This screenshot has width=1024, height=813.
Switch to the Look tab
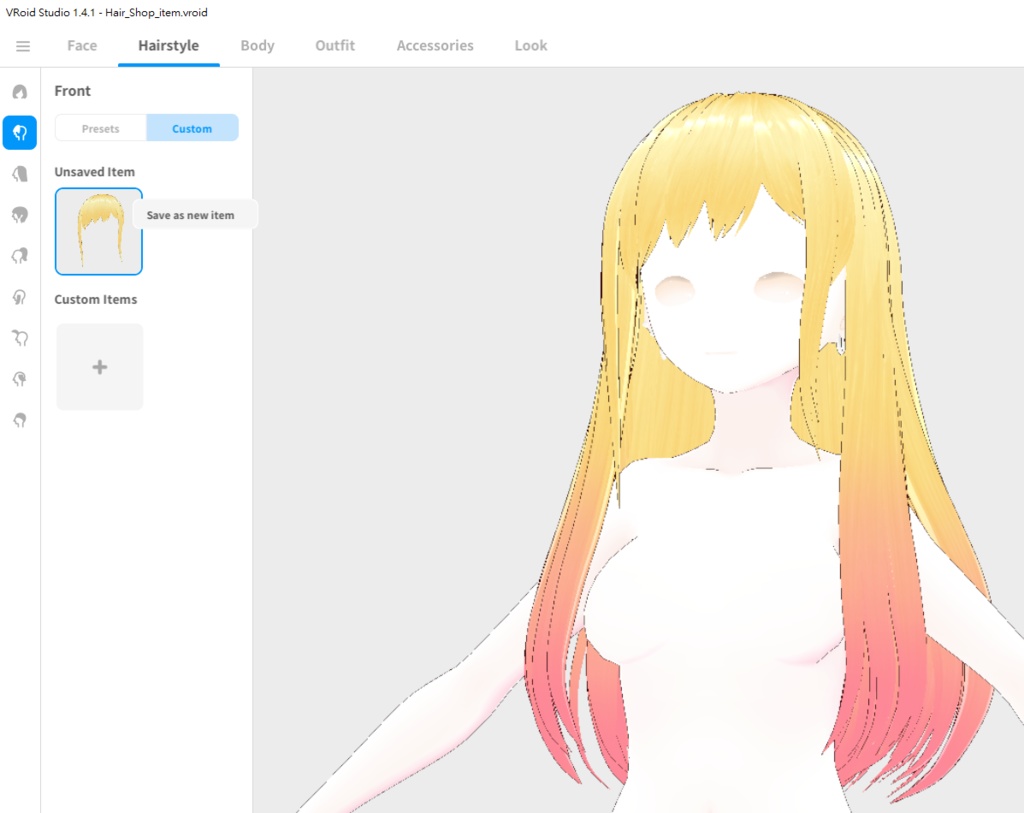(x=530, y=45)
